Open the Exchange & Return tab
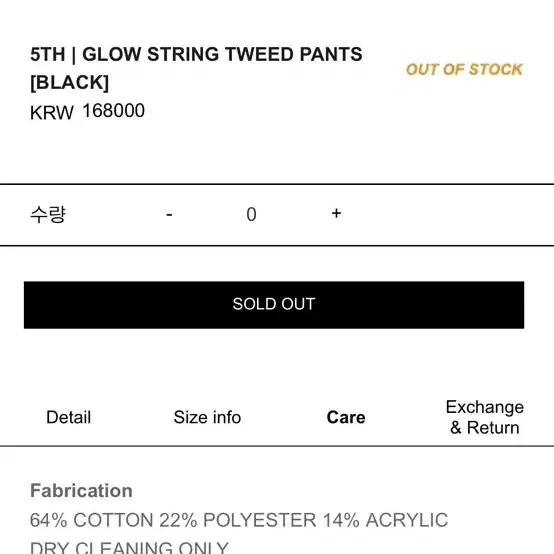554x554 pixels. (x=484, y=417)
